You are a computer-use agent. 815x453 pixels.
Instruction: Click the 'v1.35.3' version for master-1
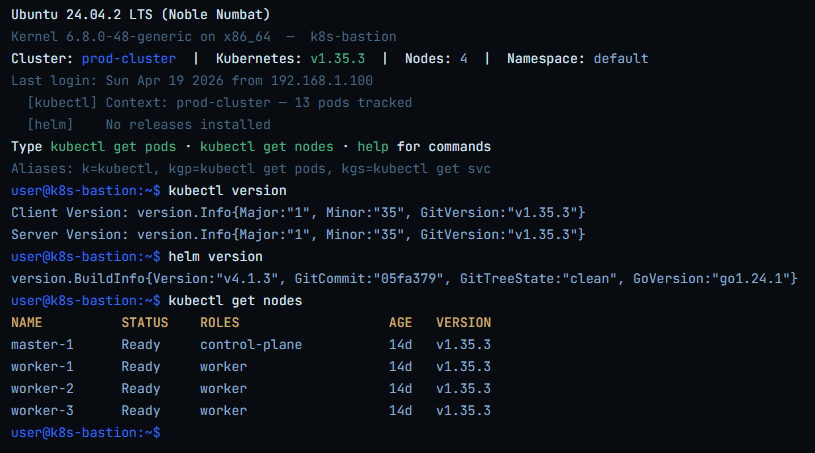(x=464, y=345)
